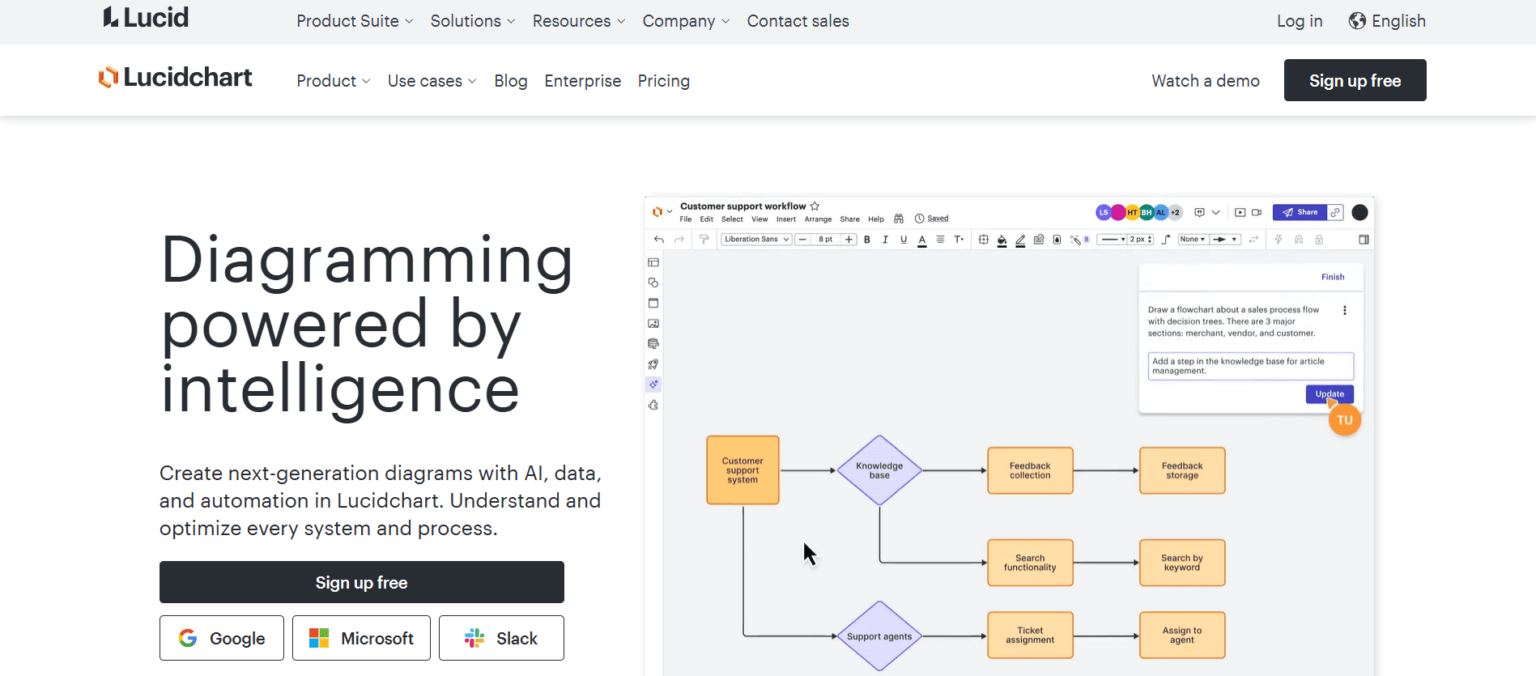The image size is (1536, 676).
Task: Select the image insert icon in the sidebar
Action: click(x=653, y=324)
